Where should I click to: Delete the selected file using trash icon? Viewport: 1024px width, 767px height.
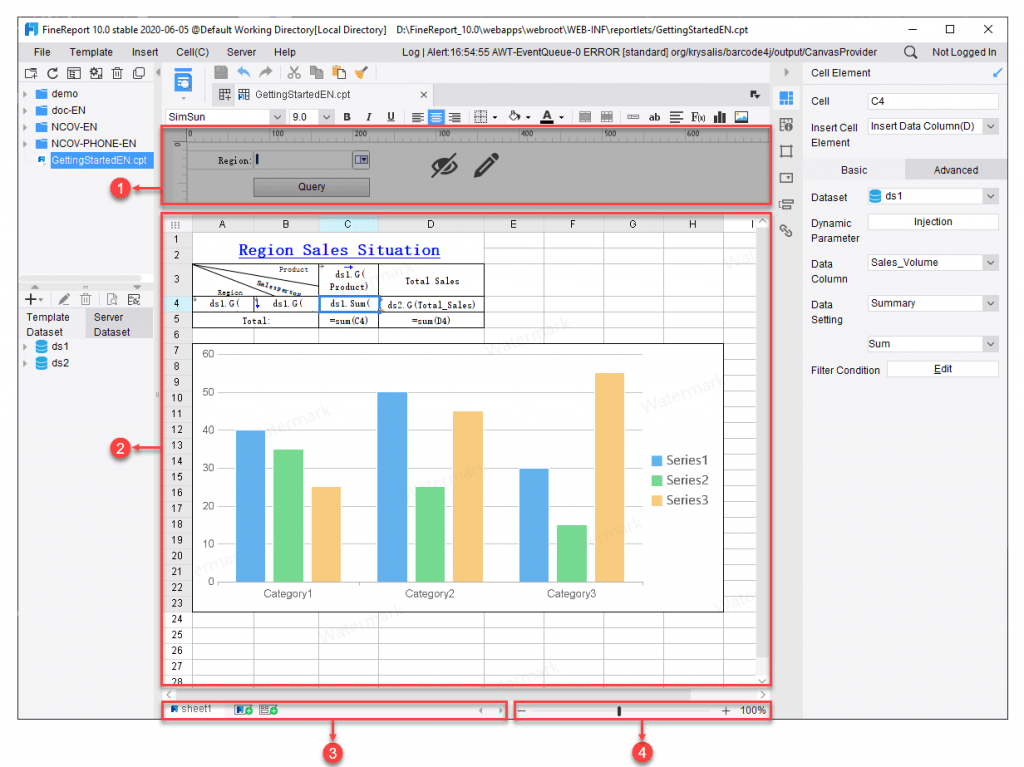tap(117, 73)
